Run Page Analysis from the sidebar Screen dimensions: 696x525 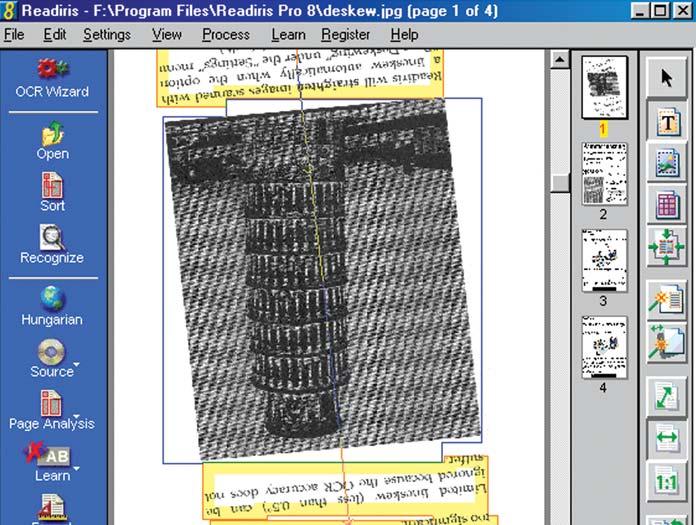[51, 403]
